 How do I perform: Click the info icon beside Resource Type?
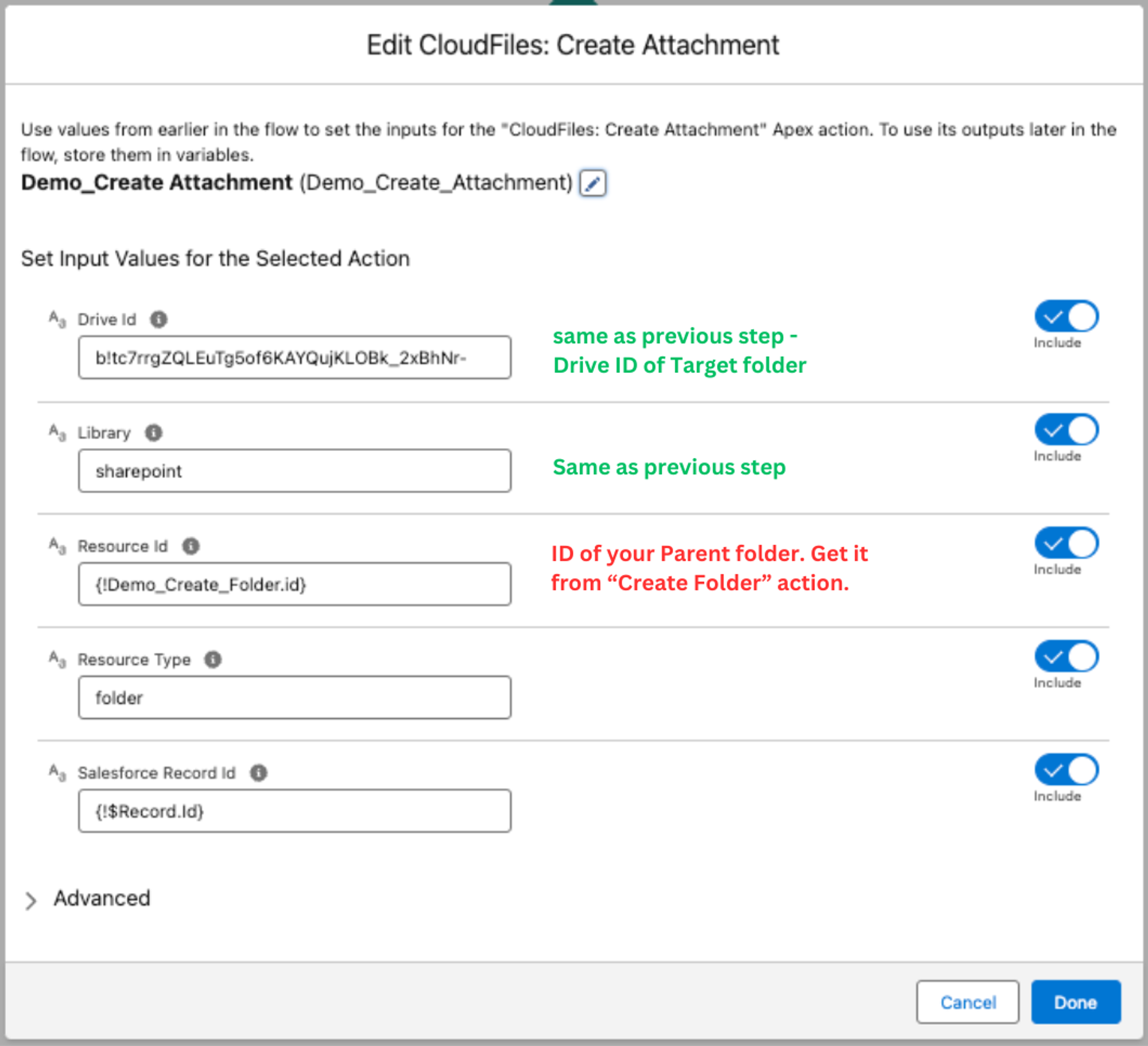[212, 659]
